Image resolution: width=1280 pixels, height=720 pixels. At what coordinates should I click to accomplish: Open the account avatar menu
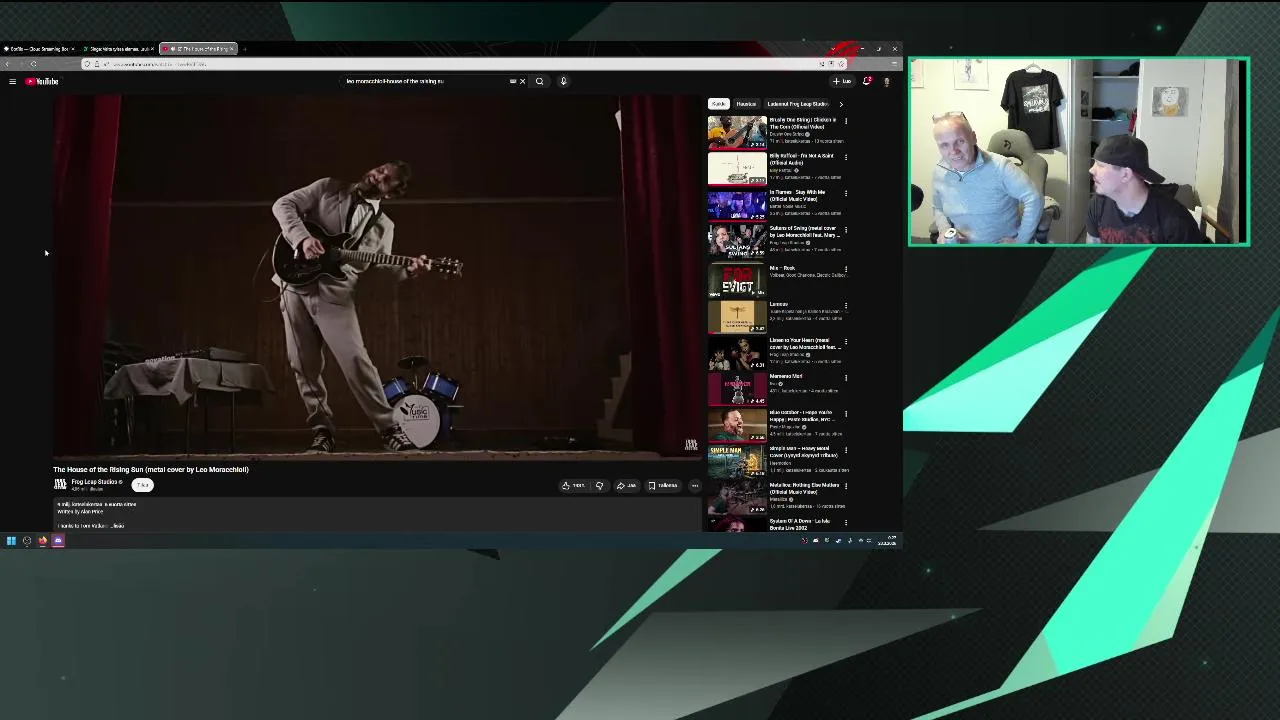point(886,81)
